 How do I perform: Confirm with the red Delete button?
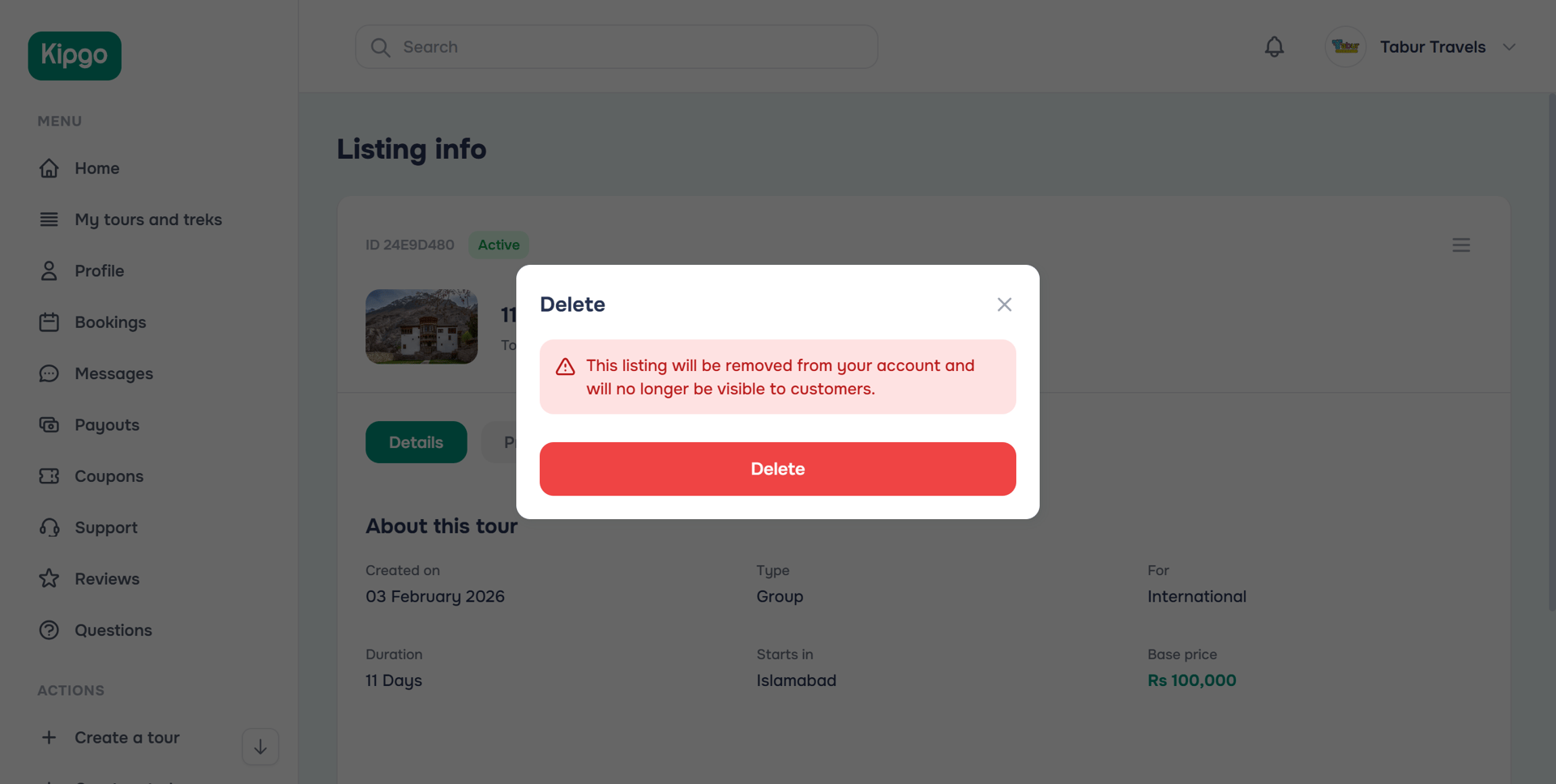pos(777,469)
